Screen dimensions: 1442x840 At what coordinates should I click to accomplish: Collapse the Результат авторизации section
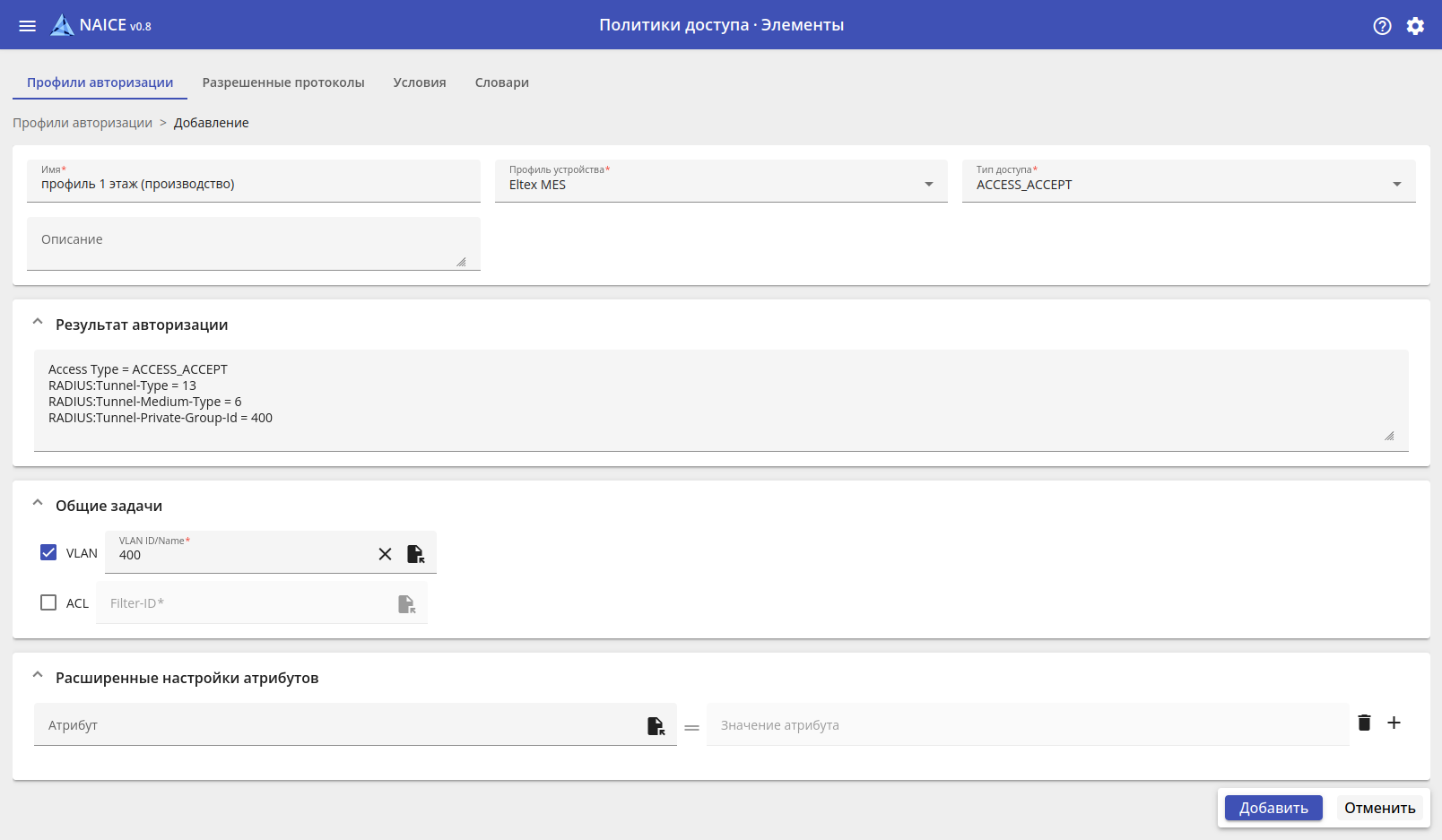[x=38, y=323]
